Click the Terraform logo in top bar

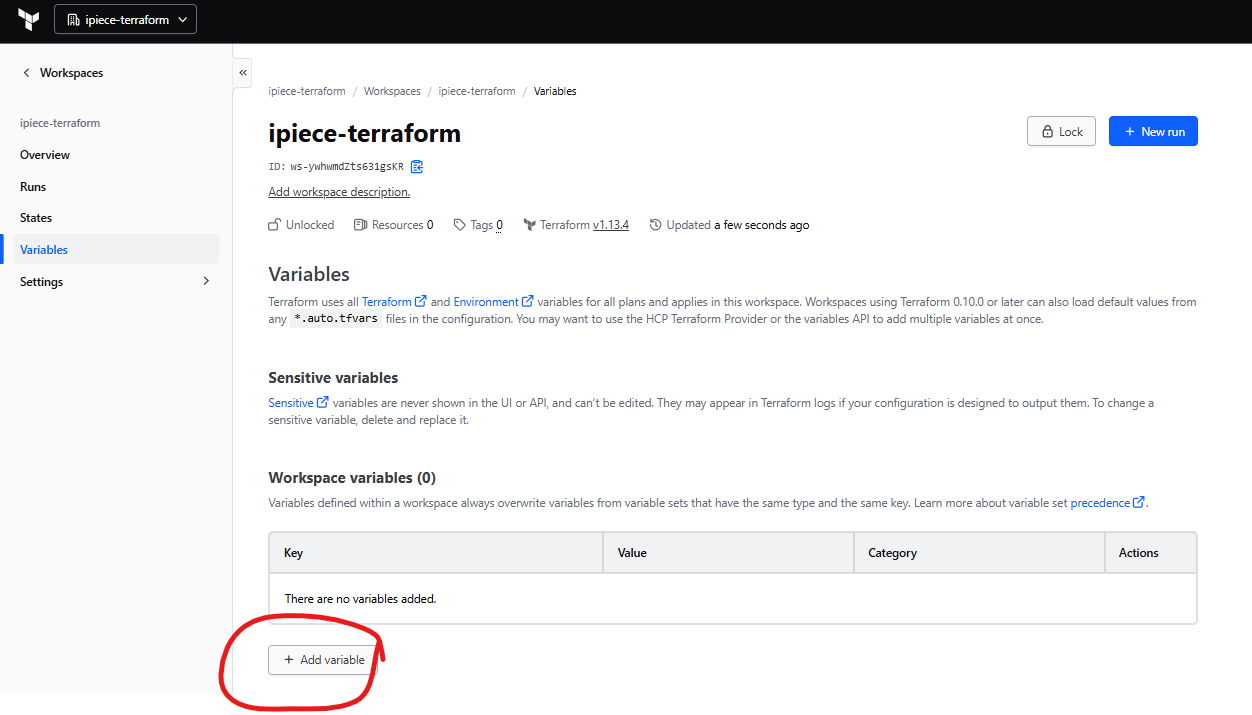tap(28, 19)
